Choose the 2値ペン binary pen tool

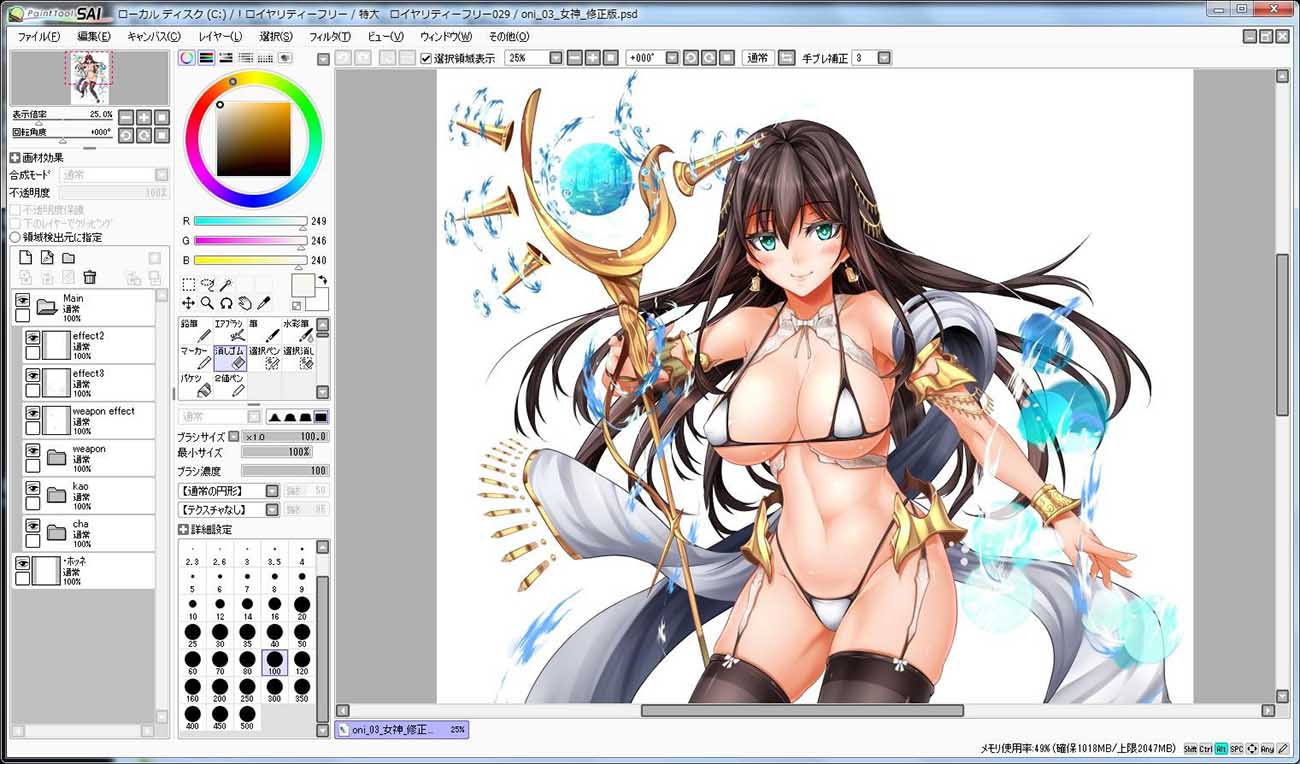(x=230, y=385)
